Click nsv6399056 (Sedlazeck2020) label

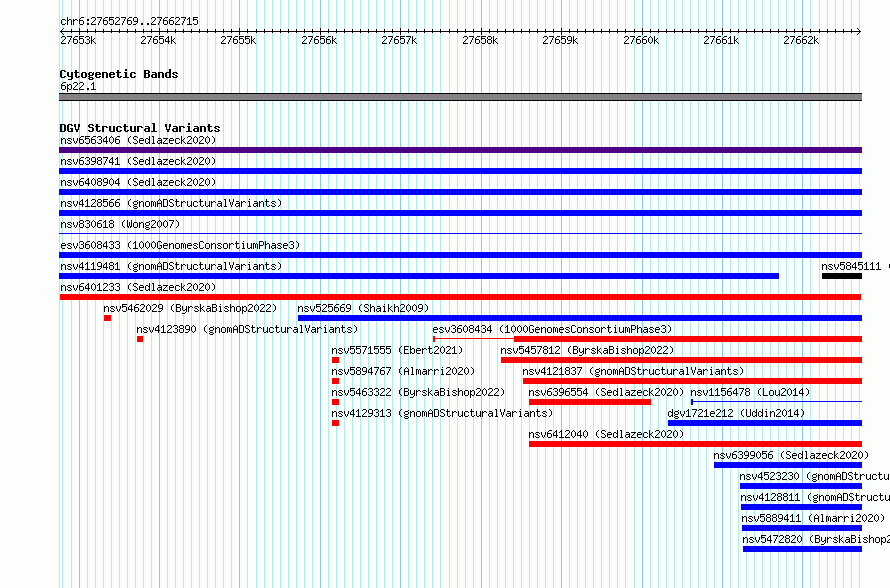[x=791, y=455]
